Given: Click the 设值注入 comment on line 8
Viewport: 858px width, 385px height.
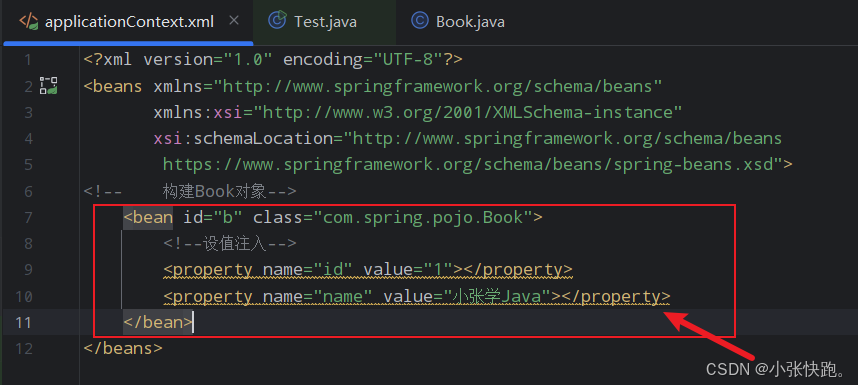Looking at the screenshot, I should [x=230, y=244].
